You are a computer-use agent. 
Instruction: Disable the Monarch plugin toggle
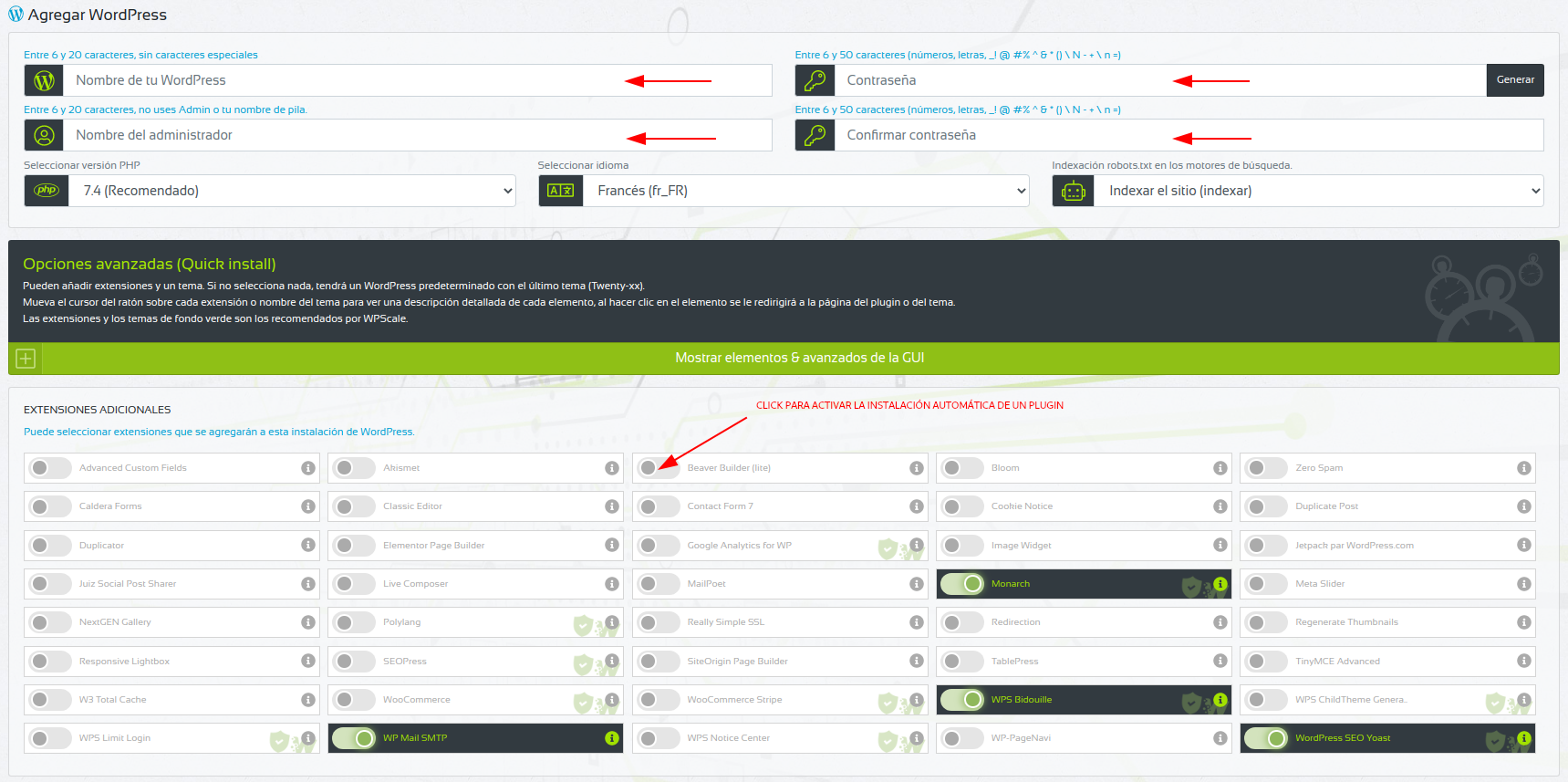[x=962, y=584]
